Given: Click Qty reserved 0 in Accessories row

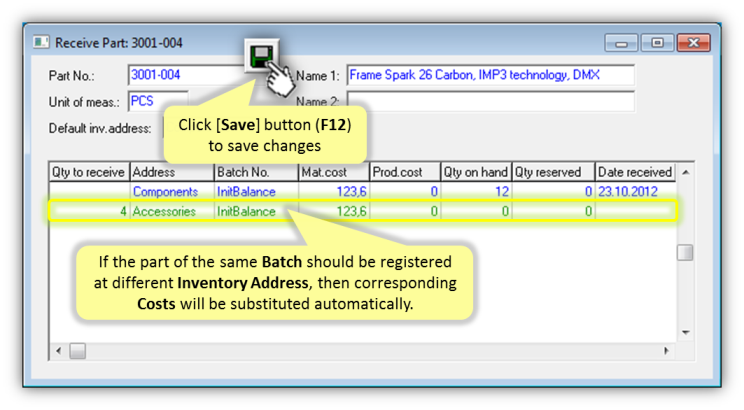Looking at the screenshot, I should click(x=553, y=212).
